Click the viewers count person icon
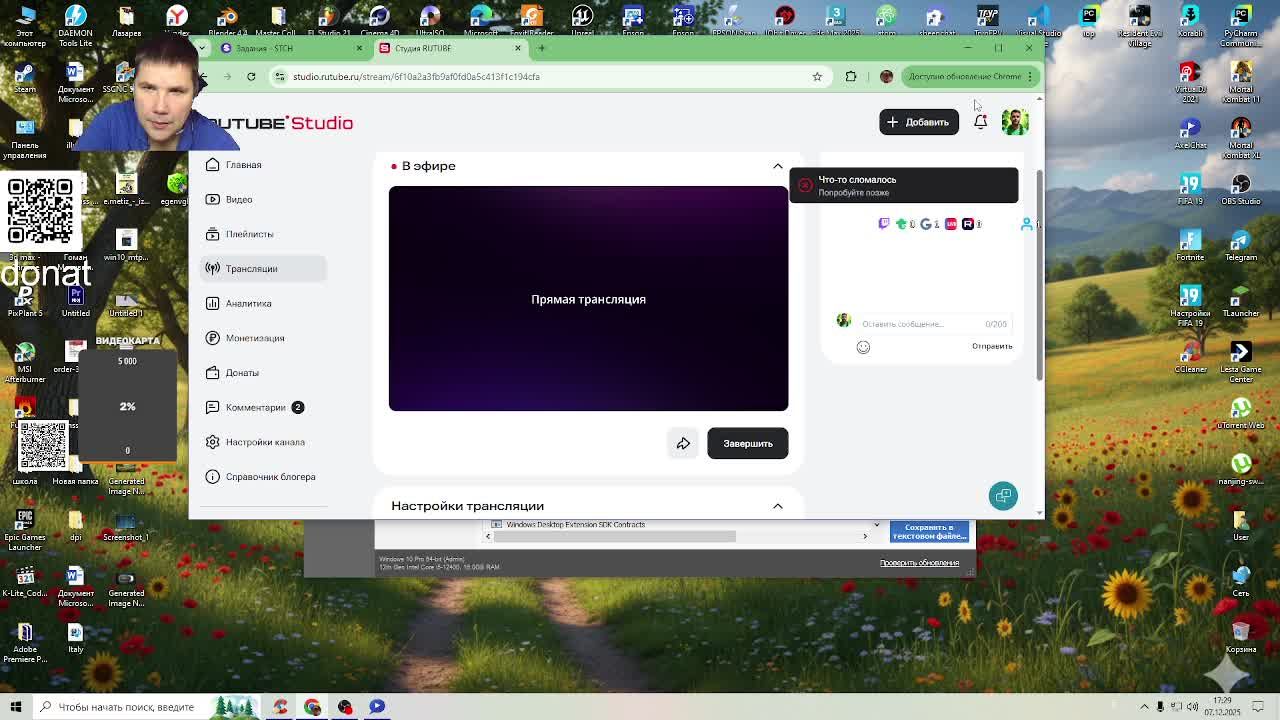 pyautogui.click(x=1026, y=224)
